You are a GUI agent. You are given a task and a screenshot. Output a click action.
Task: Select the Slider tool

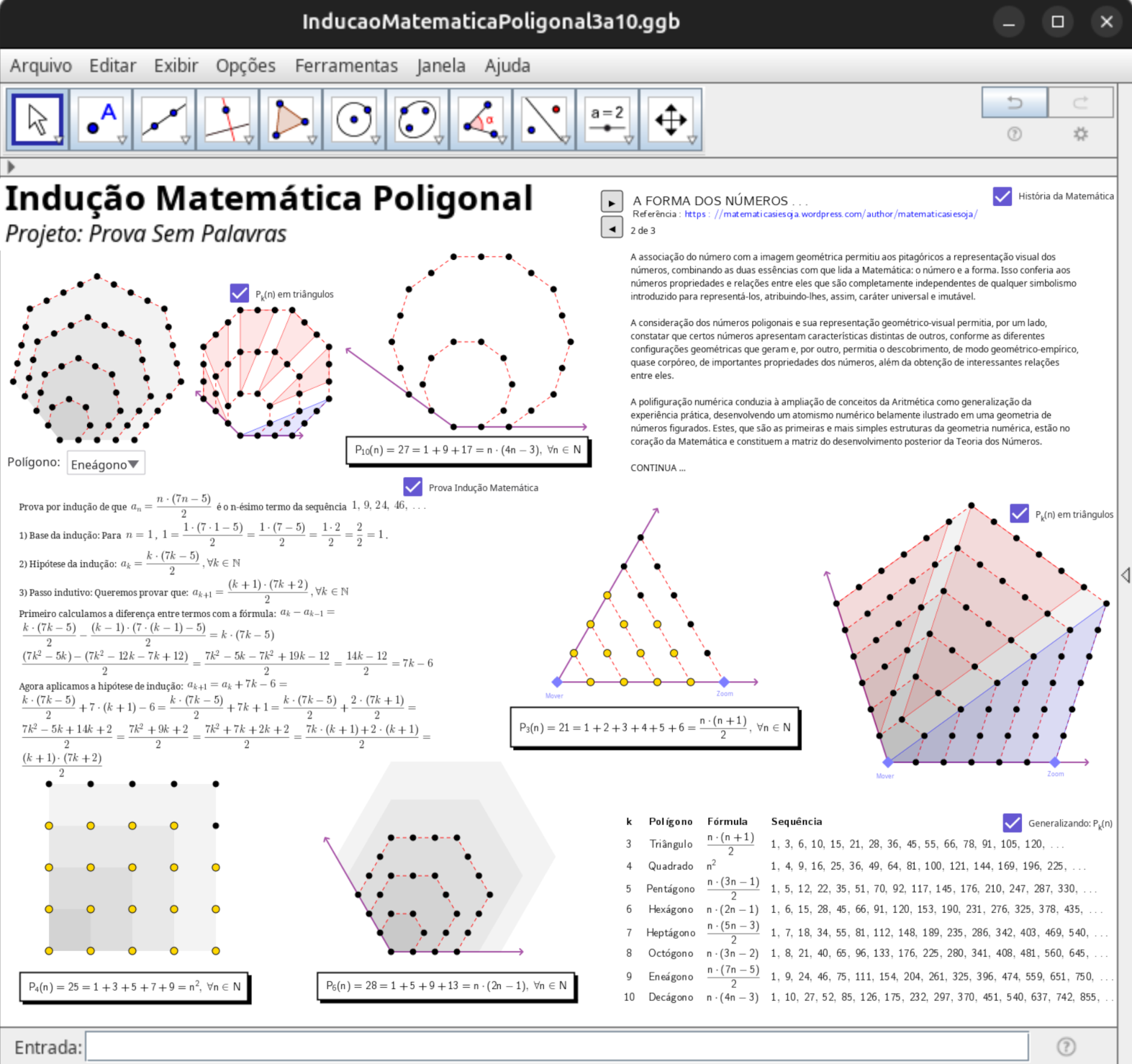point(607,120)
